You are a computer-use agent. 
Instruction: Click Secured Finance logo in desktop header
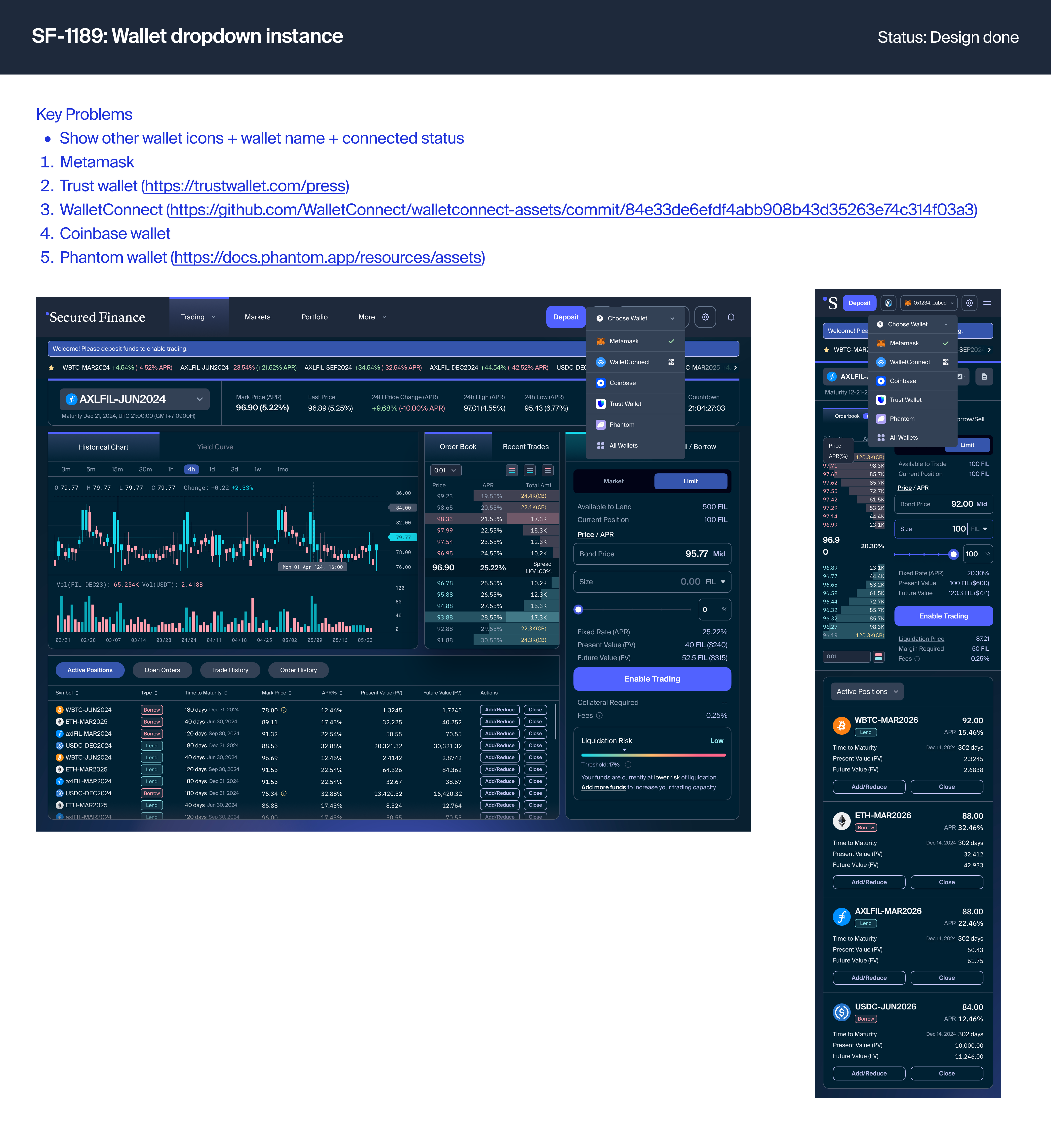click(96, 317)
